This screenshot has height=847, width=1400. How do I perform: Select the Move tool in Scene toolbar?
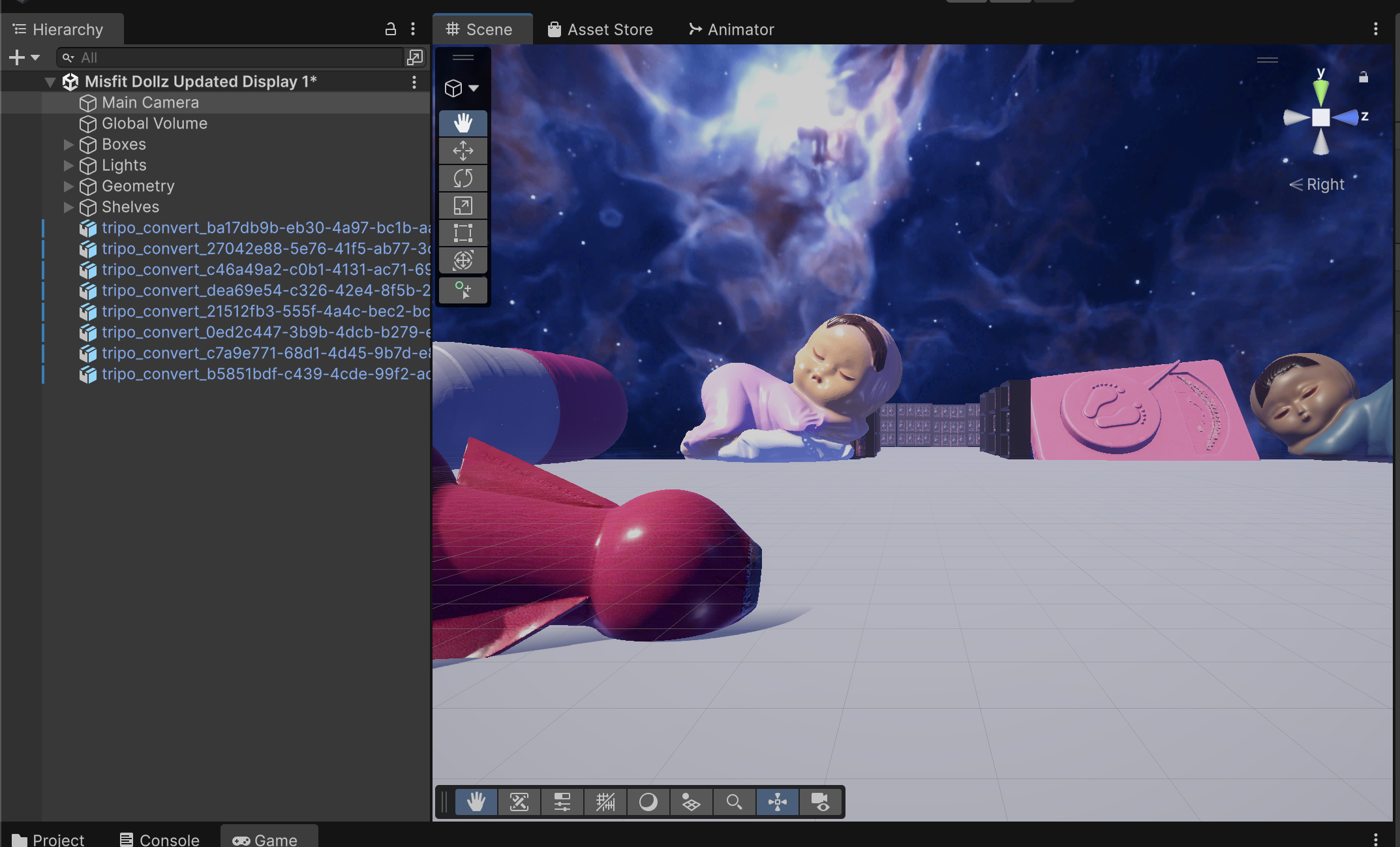pos(463,151)
